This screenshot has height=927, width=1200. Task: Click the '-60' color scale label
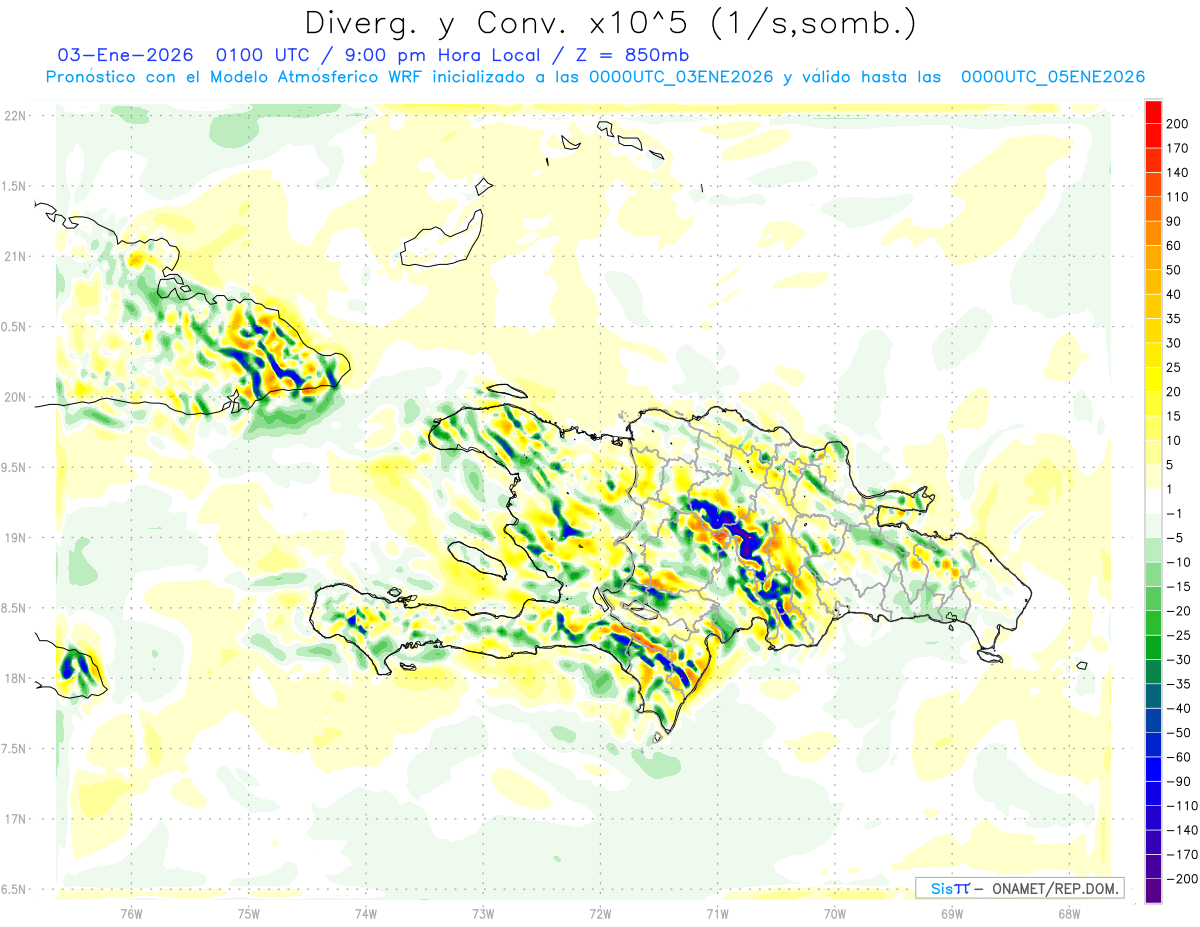(x=1180, y=757)
